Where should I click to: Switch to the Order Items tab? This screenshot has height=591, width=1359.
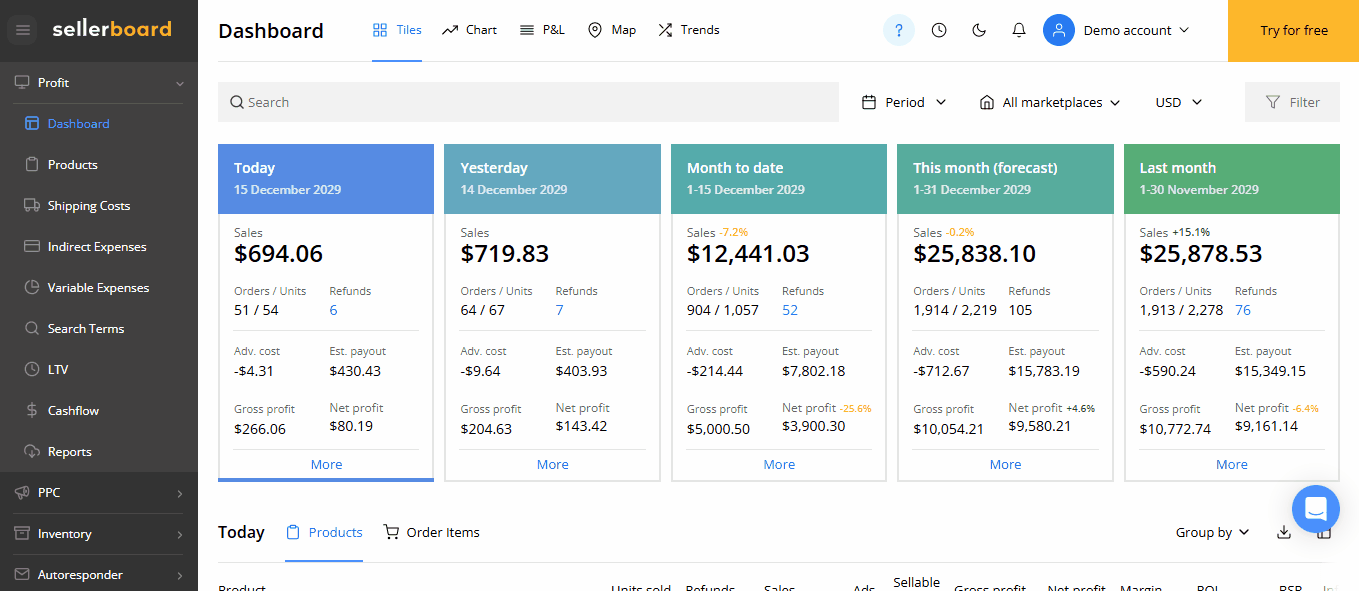[432, 532]
